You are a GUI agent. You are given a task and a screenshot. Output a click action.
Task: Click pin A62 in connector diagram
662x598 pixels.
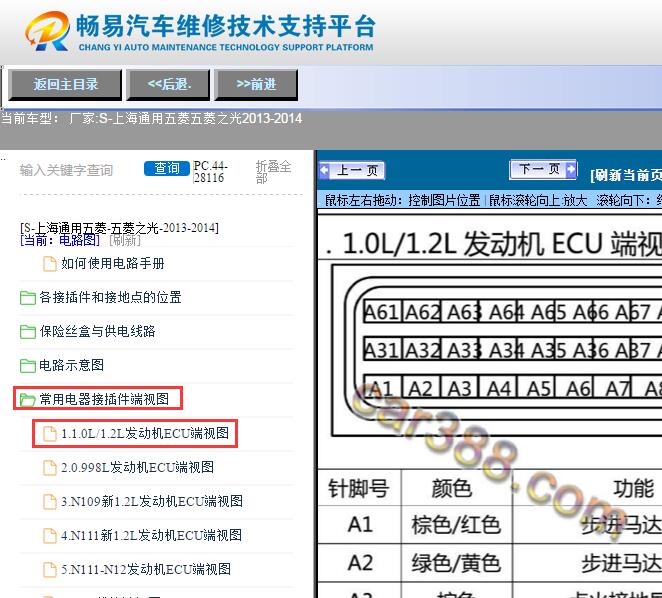[x=422, y=313]
